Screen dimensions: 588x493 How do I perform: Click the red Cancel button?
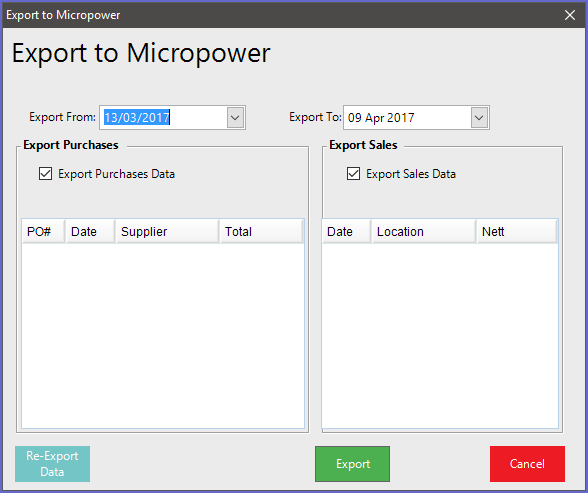(527, 464)
